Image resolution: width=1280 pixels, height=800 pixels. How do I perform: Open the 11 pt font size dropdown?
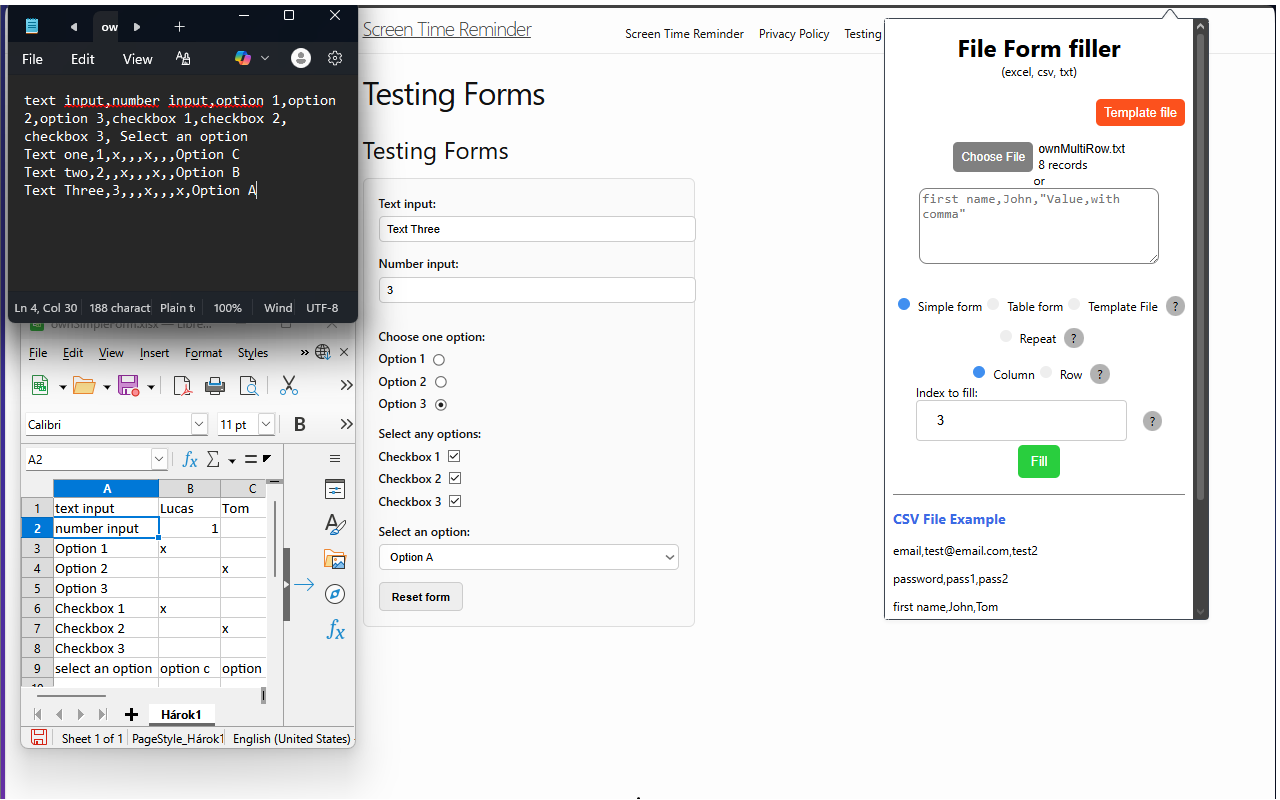point(267,424)
